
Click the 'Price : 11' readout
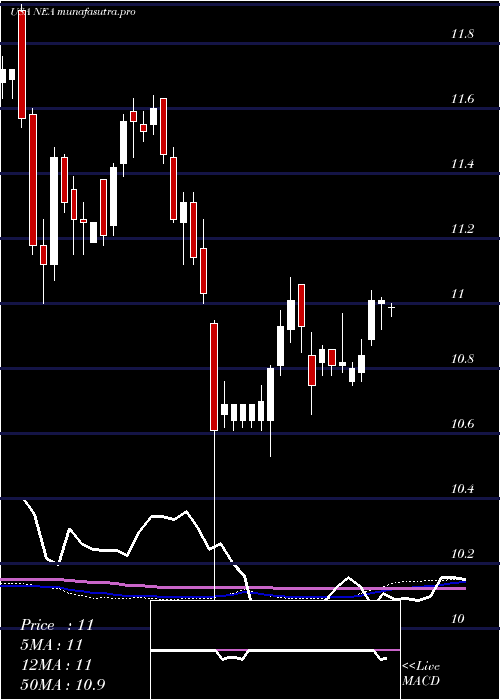click(57, 625)
